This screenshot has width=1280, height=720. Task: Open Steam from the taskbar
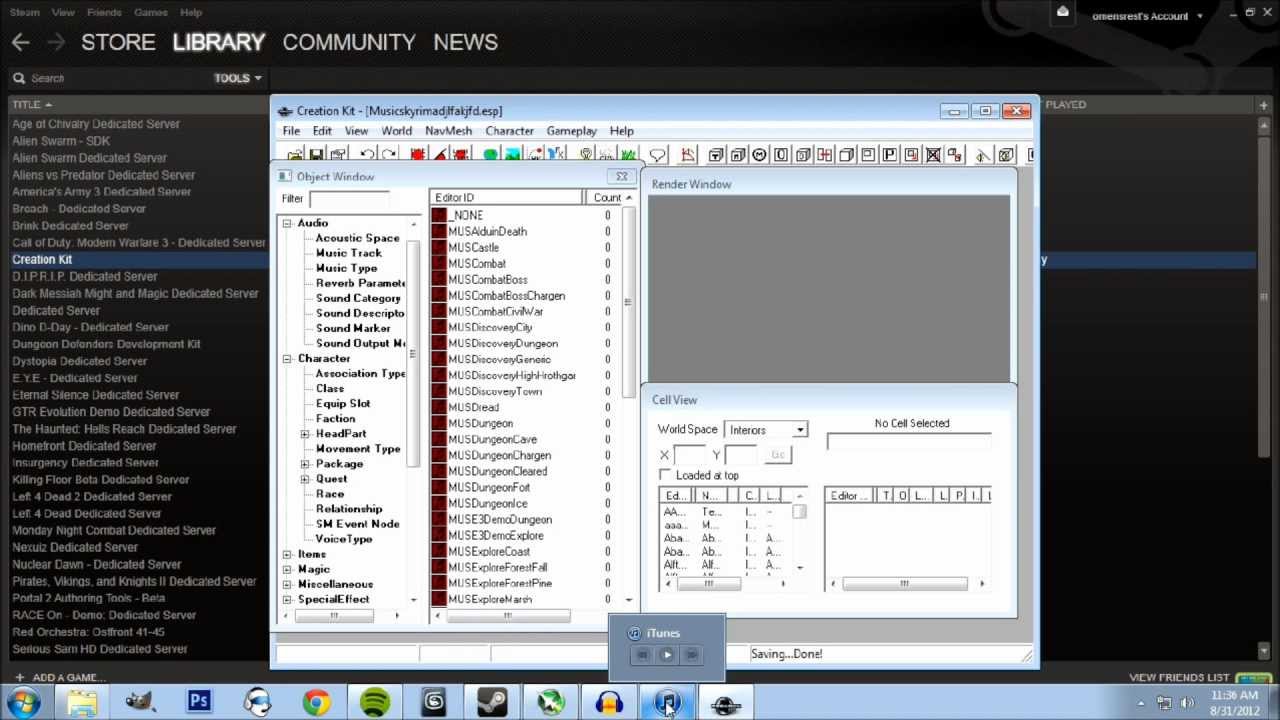(x=492, y=703)
